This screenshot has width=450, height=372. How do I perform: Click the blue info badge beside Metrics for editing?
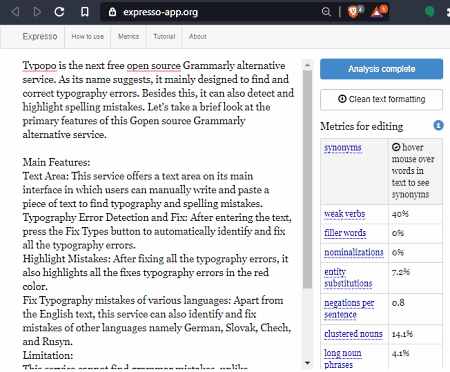coord(438,126)
